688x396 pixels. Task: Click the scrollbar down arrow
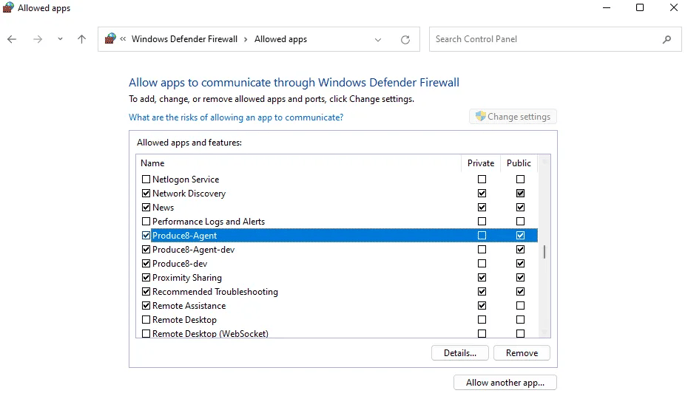point(544,332)
